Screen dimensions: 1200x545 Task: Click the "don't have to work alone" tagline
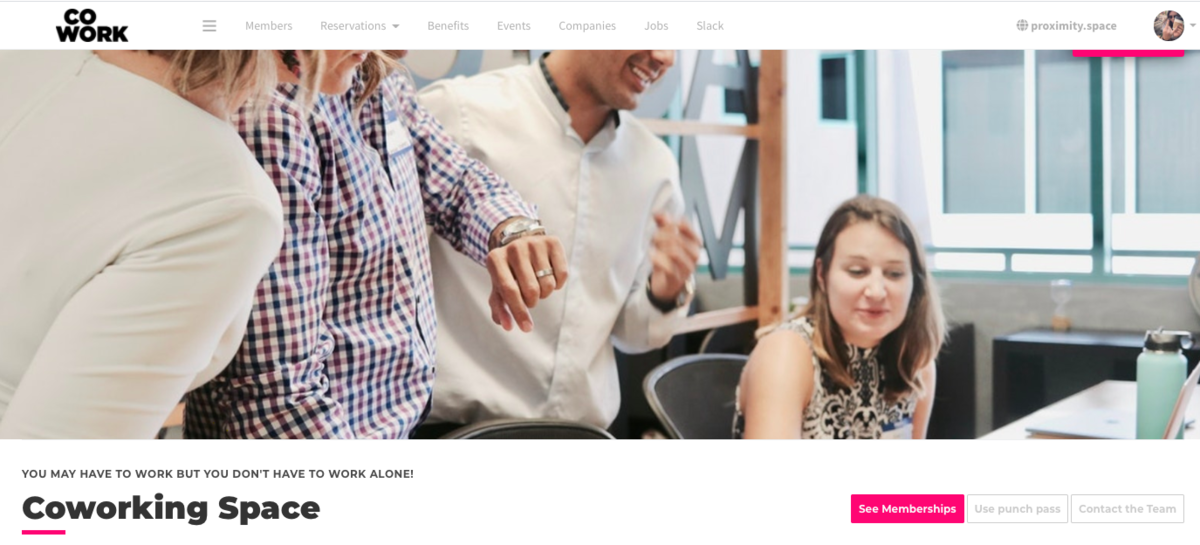click(218, 474)
